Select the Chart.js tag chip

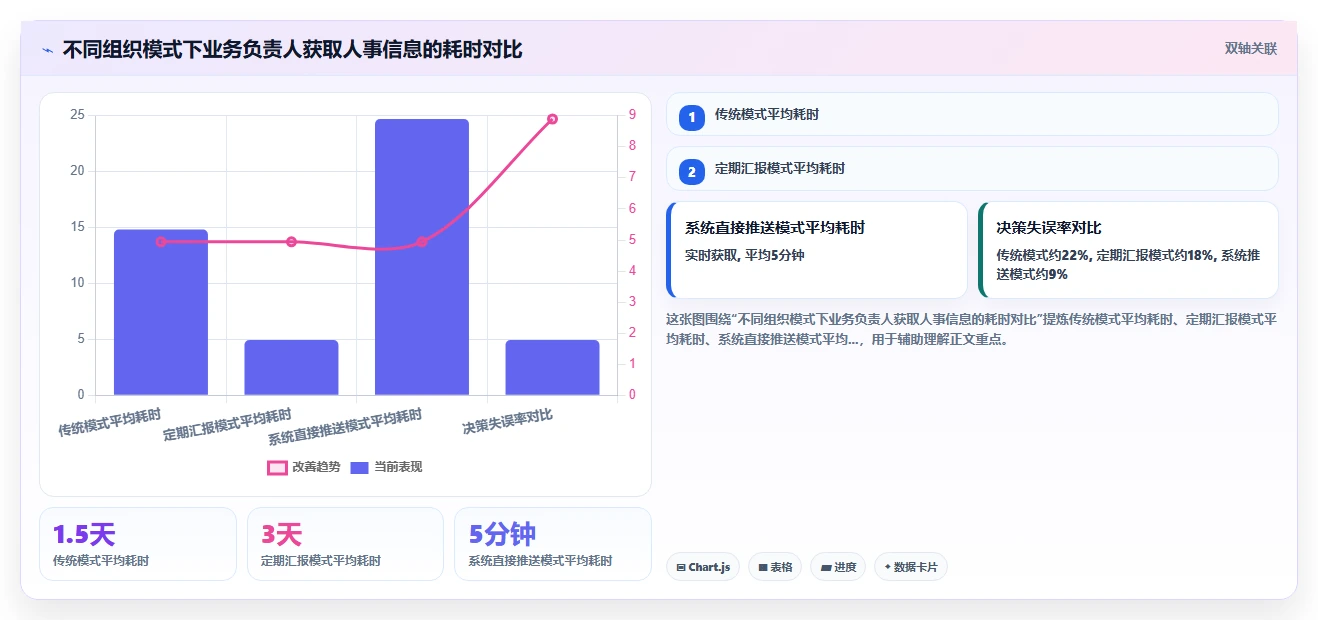click(x=703, y=567)
